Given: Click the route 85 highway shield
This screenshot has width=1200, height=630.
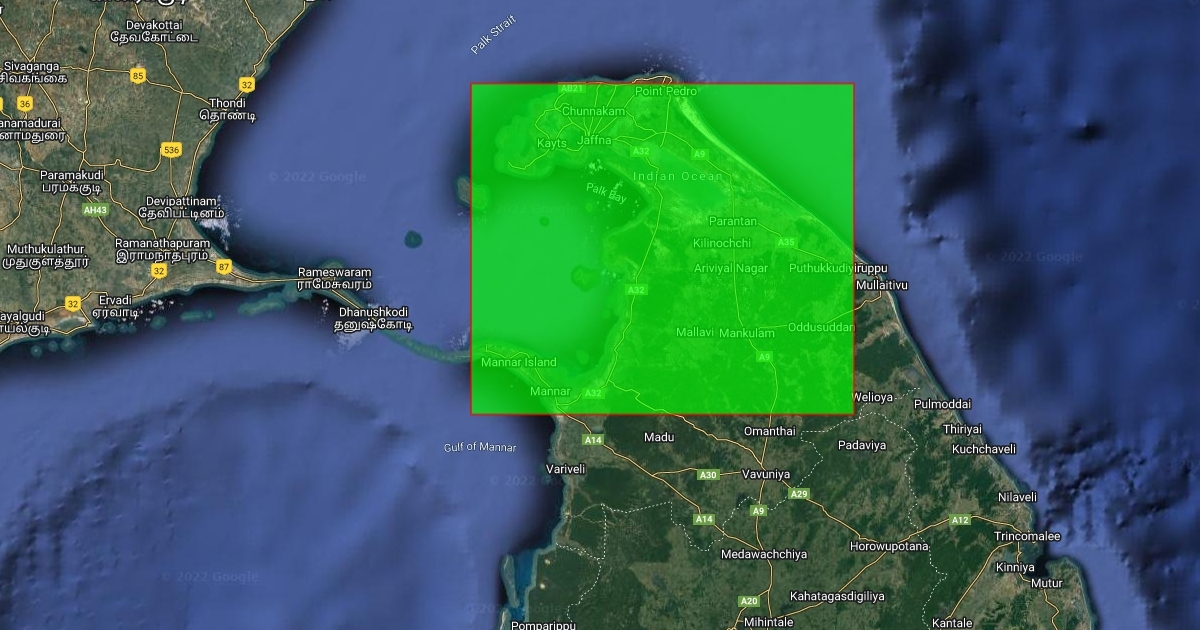Looking at the screenshot, I should tap(137, 76).
